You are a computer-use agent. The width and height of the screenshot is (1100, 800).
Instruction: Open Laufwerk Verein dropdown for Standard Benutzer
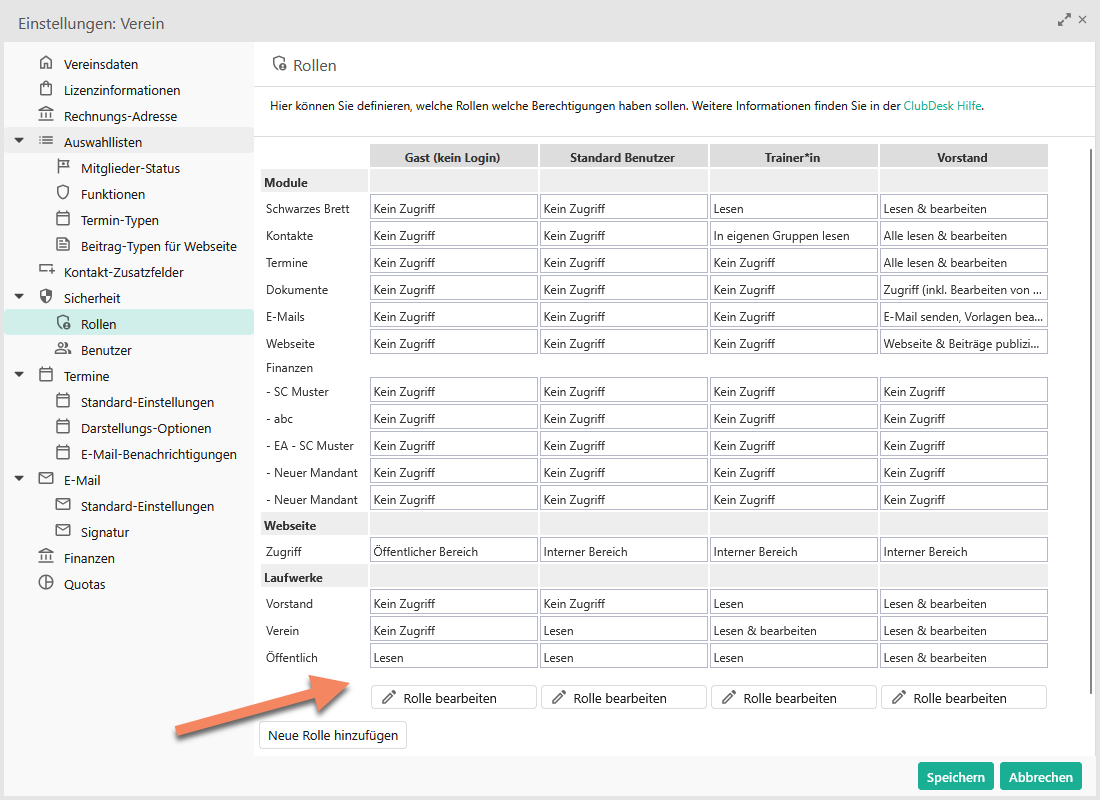tap(624, 630)
